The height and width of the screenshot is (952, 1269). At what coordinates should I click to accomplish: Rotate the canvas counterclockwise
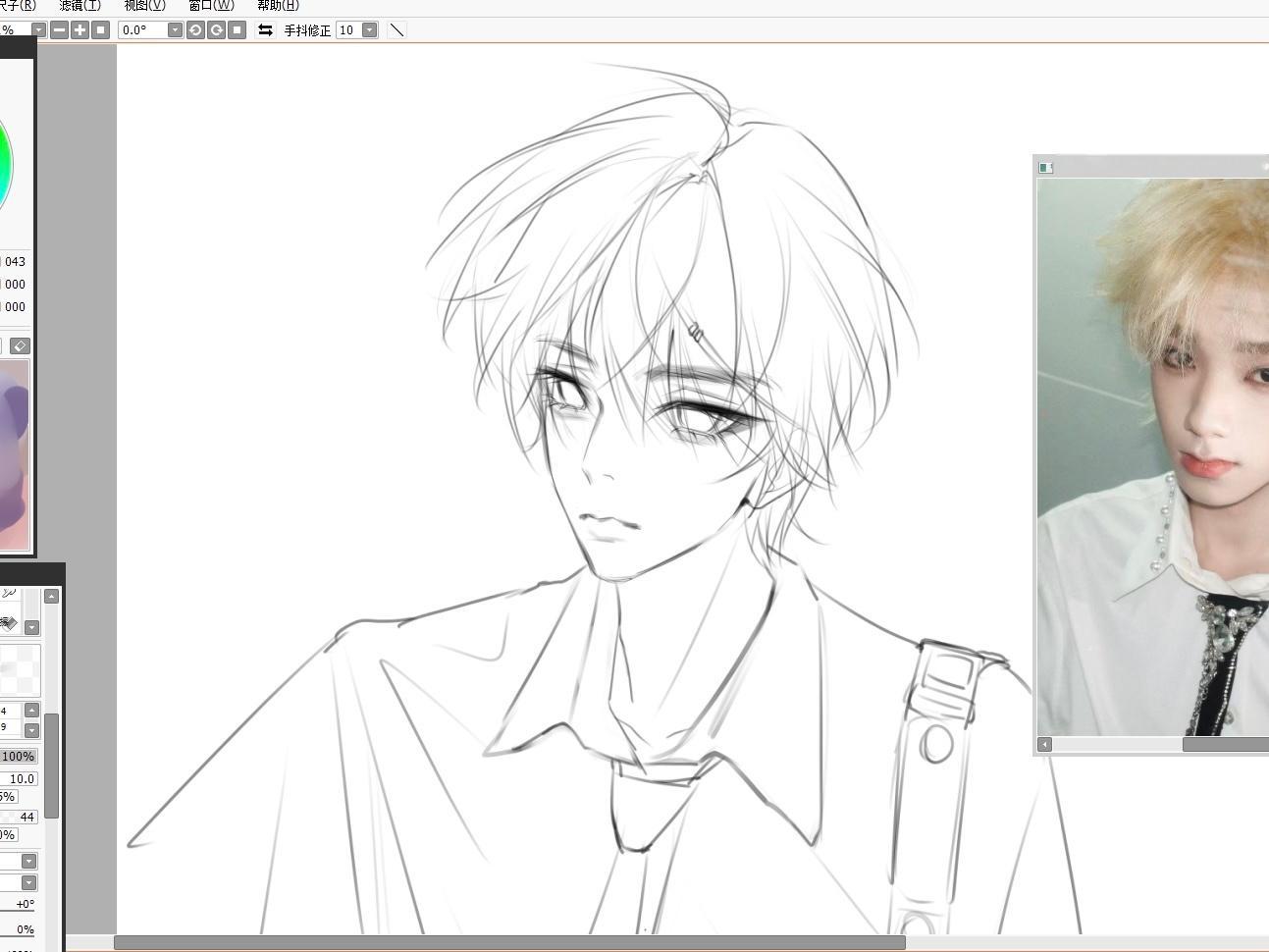click(195, 29)
